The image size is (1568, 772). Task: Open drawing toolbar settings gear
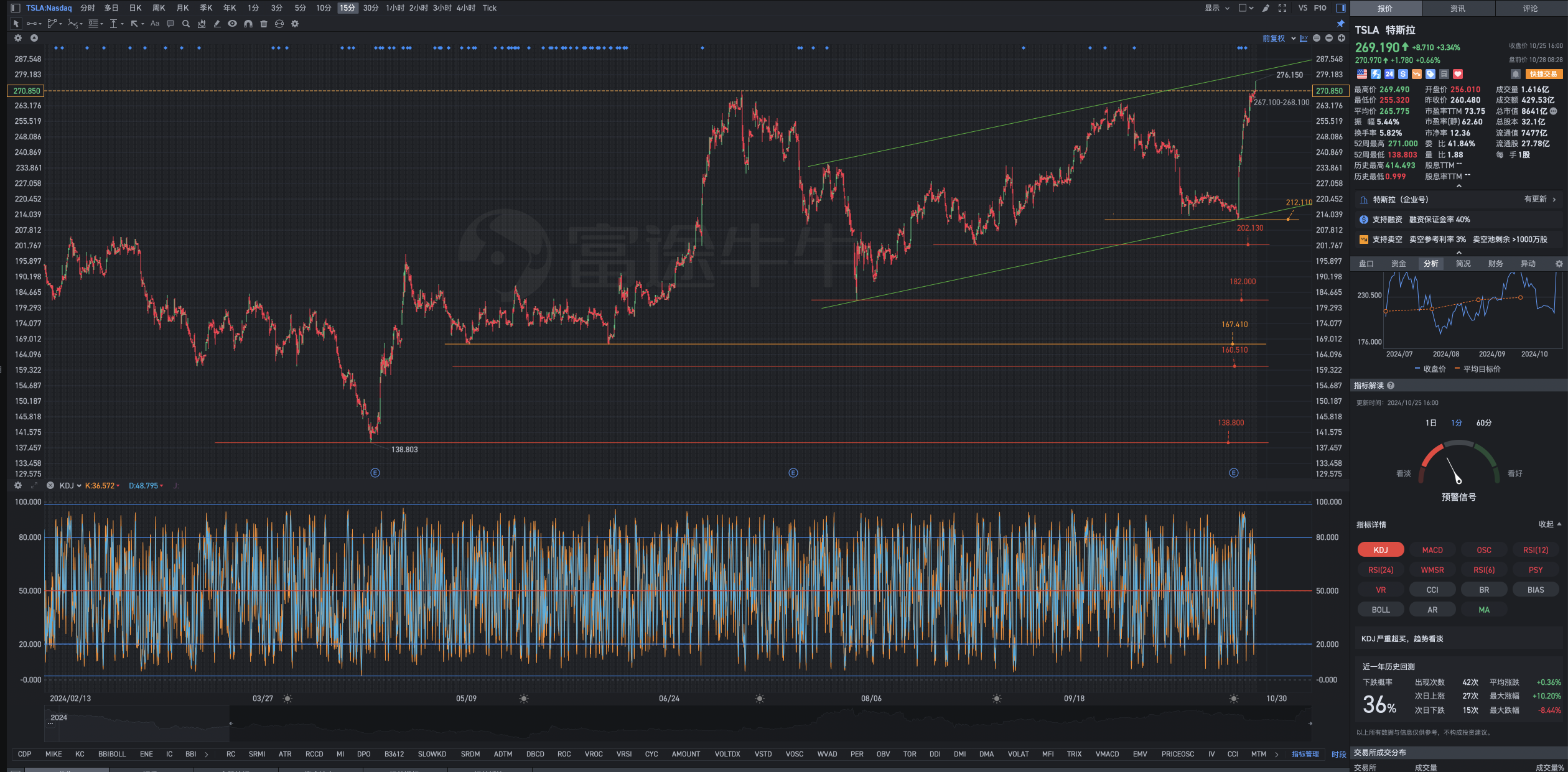295,24
